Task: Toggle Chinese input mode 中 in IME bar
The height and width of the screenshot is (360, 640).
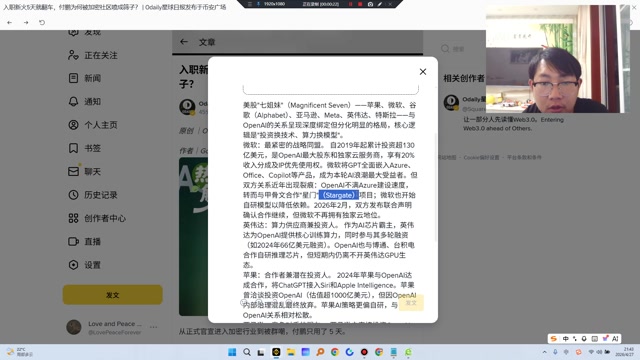Action: point(565,339)
